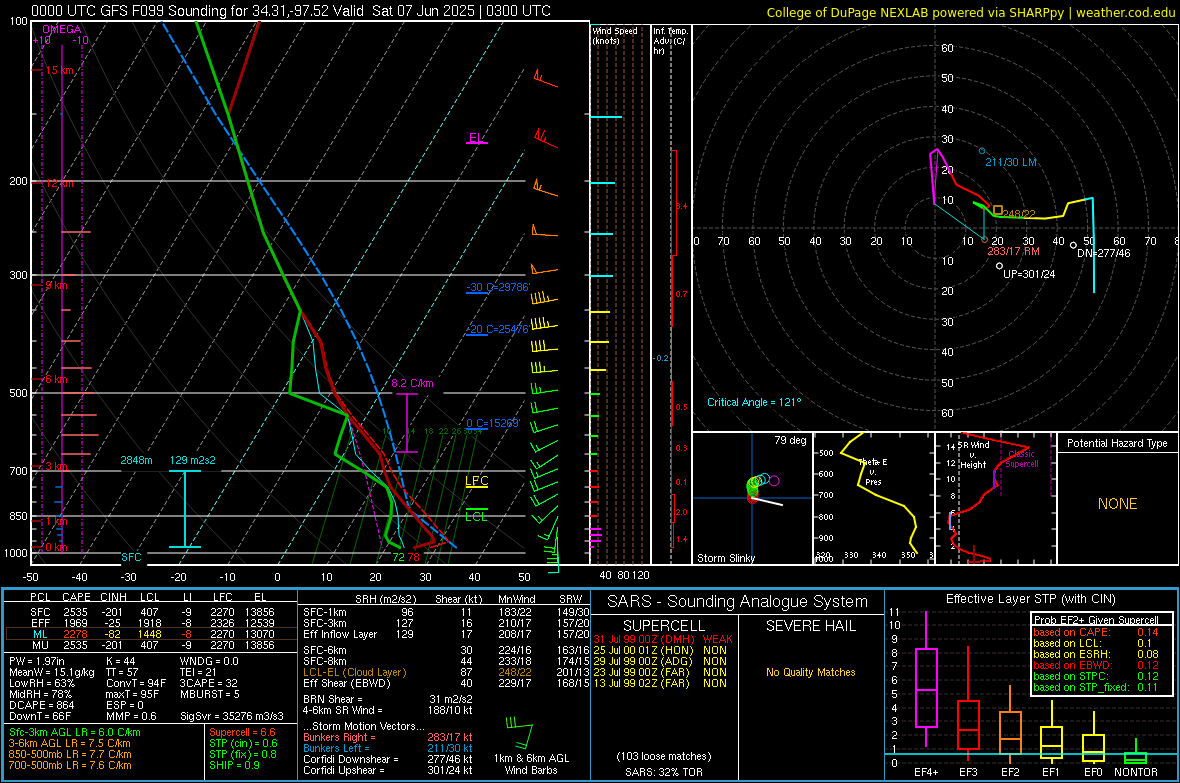Click the 31 Jul 99 00Z (DMH) WEAK analog
1180x783 pixels.
click(x=663, y=639)
